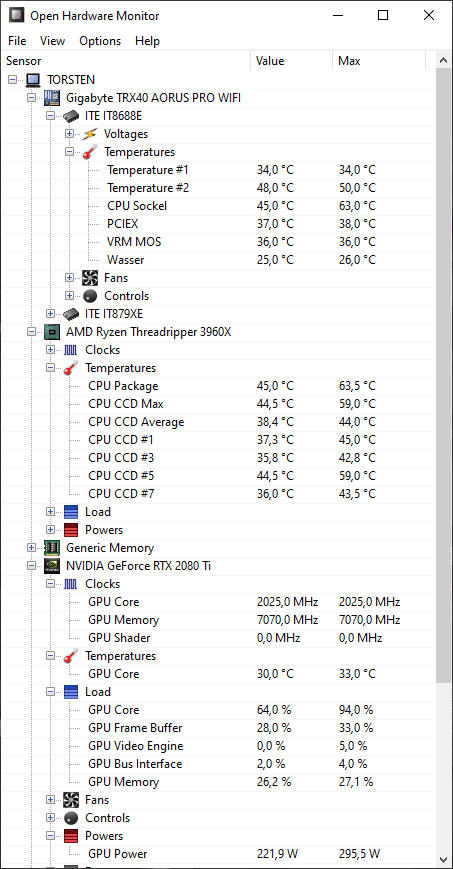
Task: Click the CPU Temperatures thermometer icon
Action: point(70,368)
